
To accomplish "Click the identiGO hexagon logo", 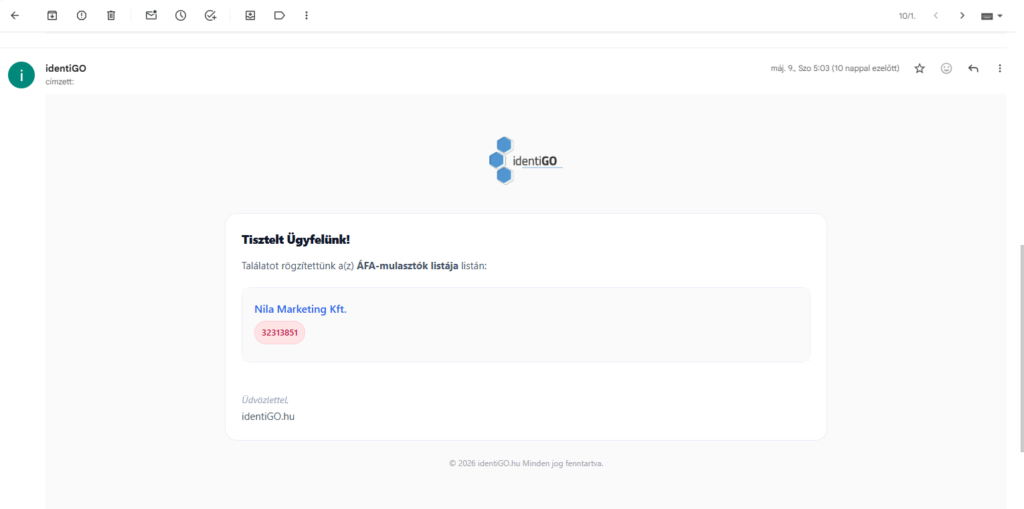I will [x=526, y=161].
